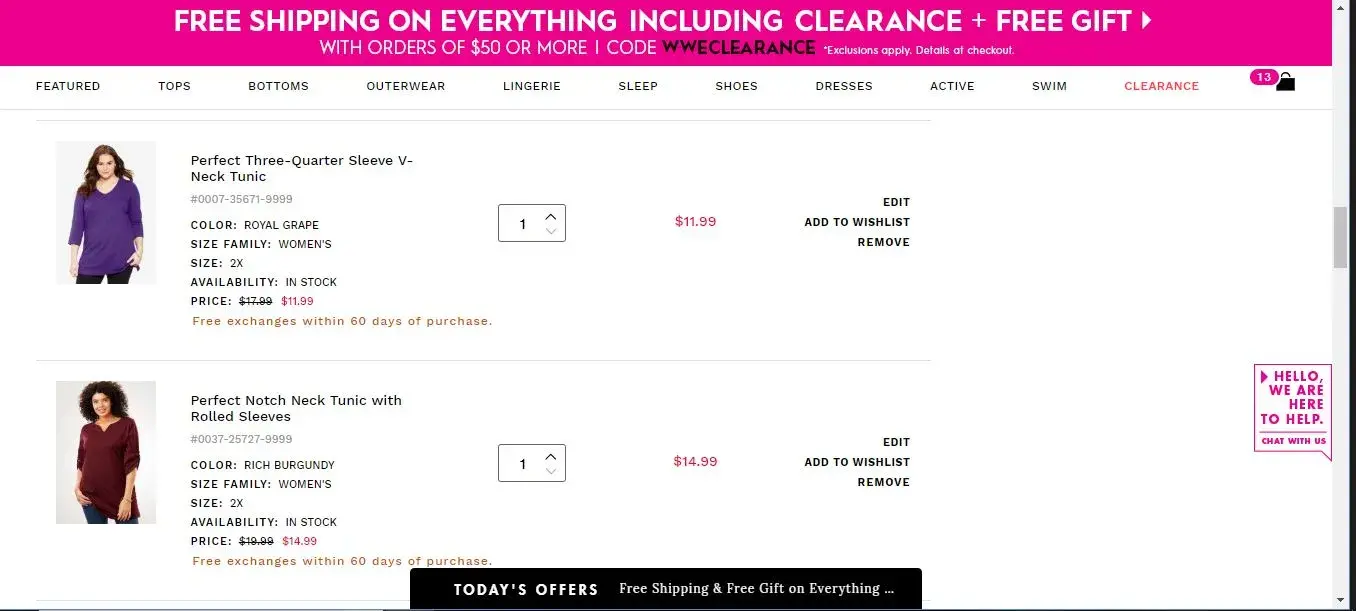The height and width of the screenshot is (611, 1356).
Task: Increase quantity of Royal Grape tunic
Action: 551,215
